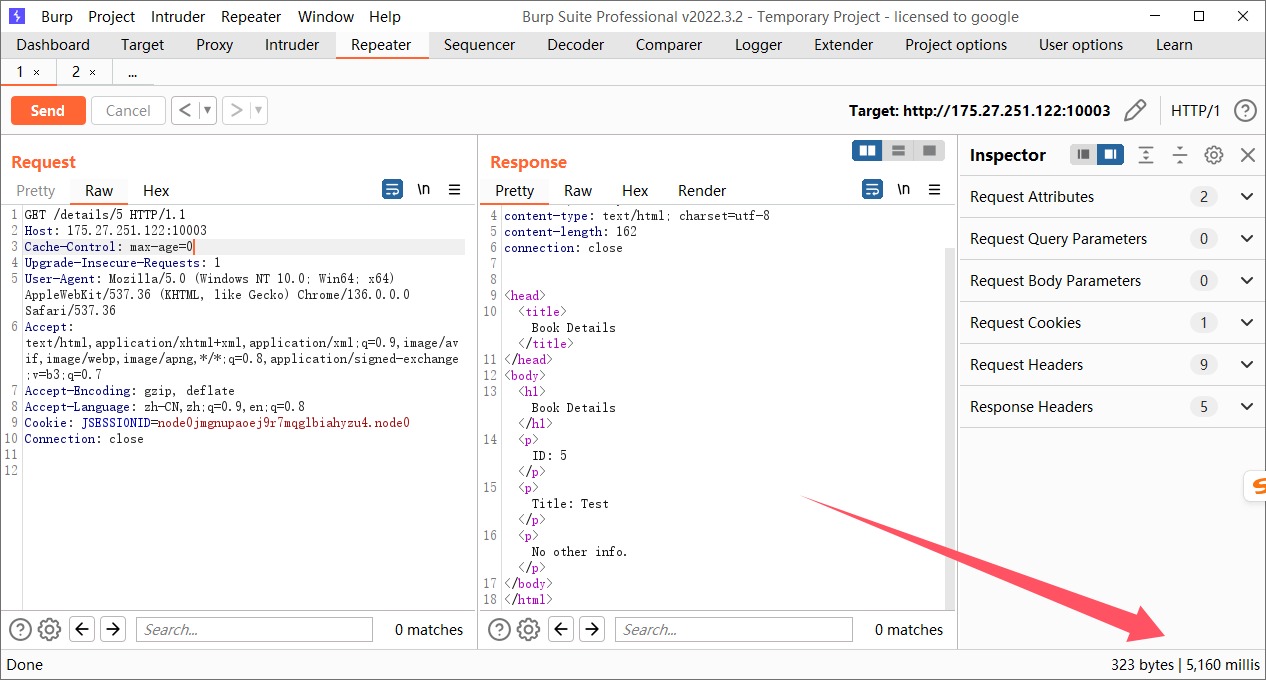Open the Help menu
1266x680 pixels.
(384, 16)
